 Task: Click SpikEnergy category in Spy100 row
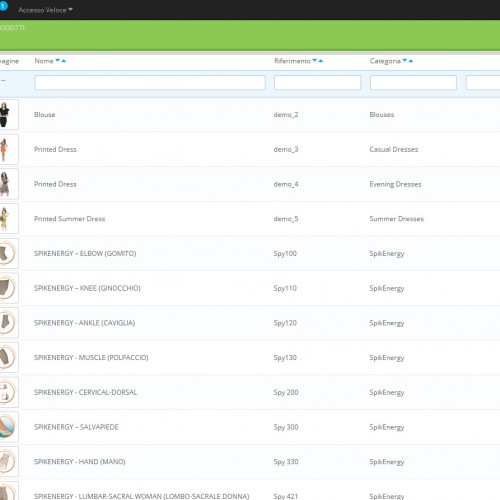pyautogui.click(x=387, y=254)
